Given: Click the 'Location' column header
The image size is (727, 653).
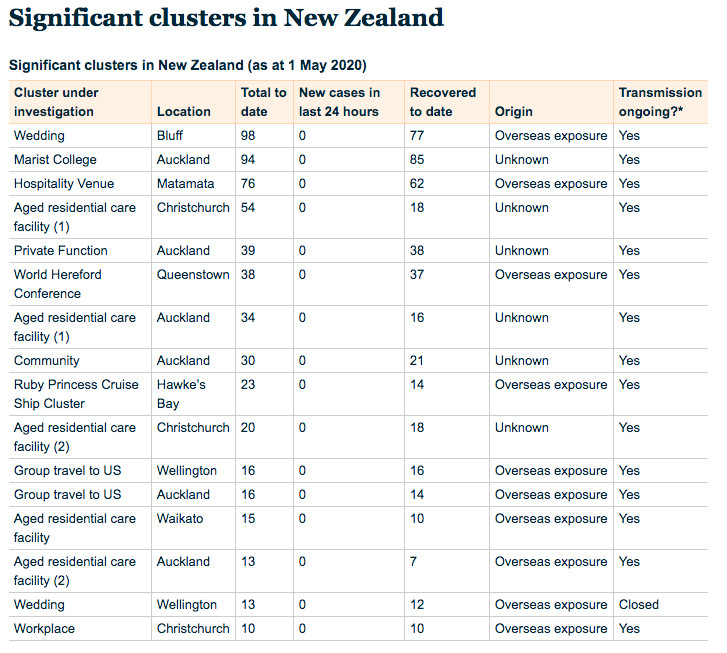Looking at the screenshot, I should point(183,112).
